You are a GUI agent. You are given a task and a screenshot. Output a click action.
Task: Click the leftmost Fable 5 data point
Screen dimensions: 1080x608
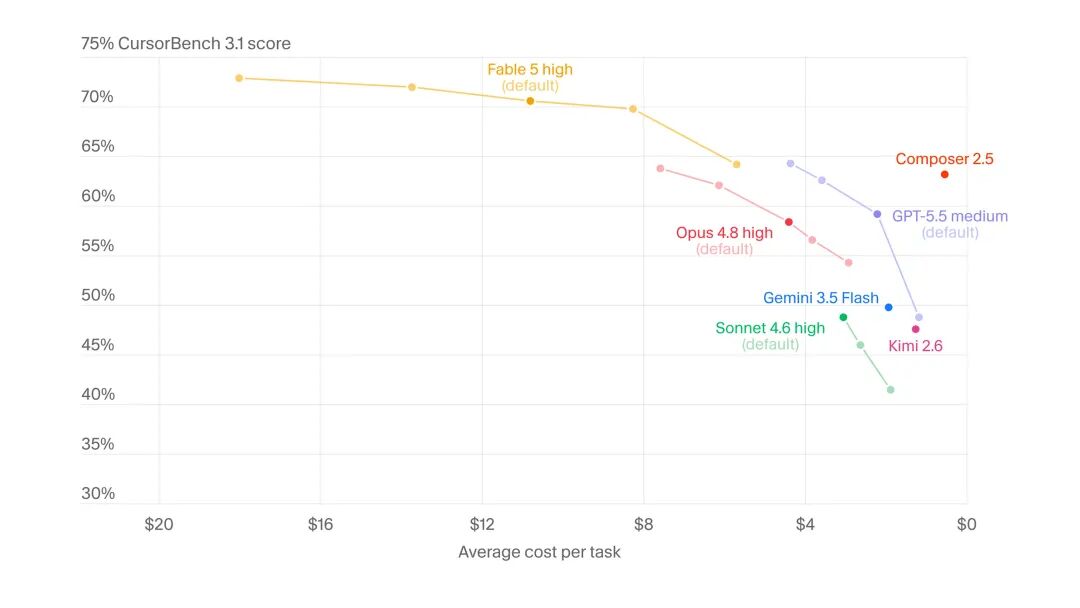(x=239, y=78)
